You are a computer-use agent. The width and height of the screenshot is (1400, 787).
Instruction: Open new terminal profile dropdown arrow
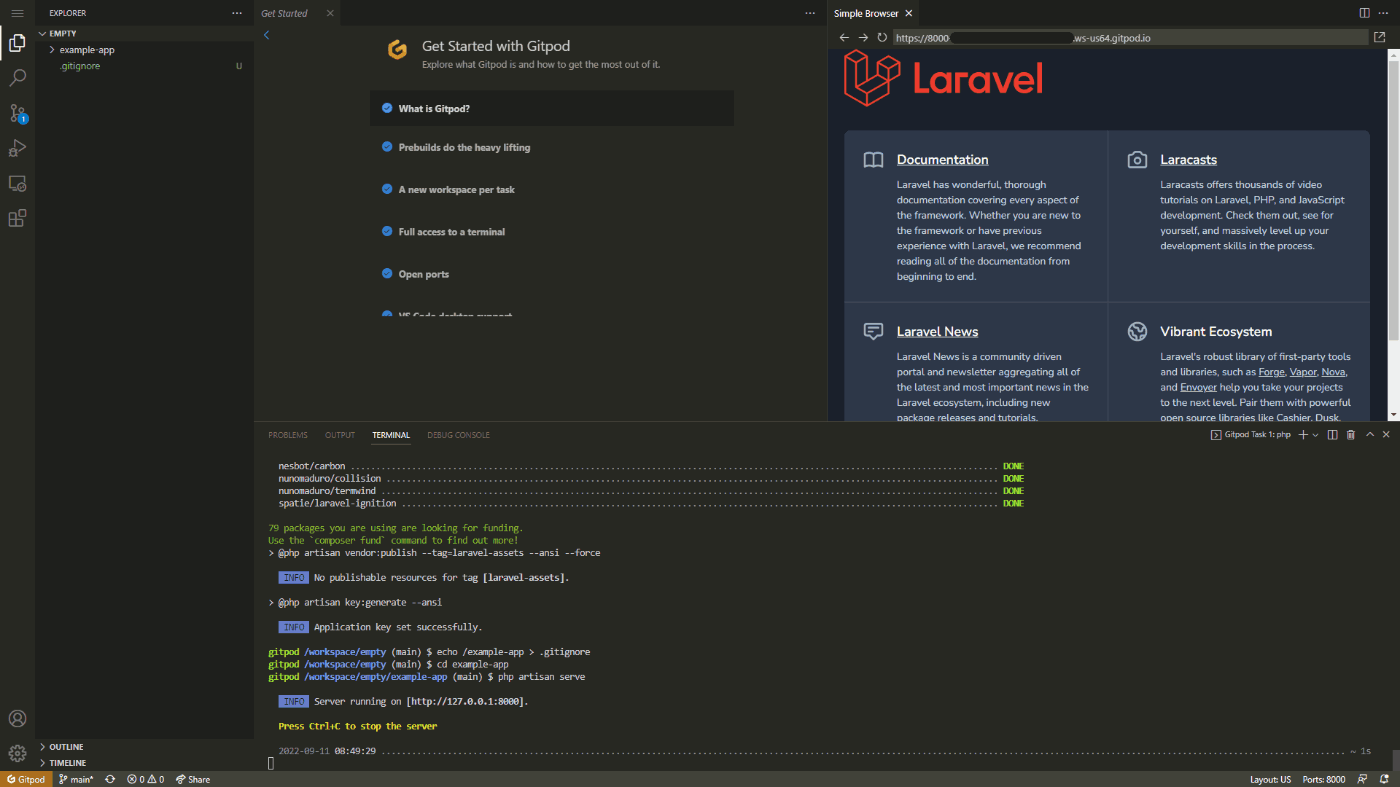(1316, 435)
